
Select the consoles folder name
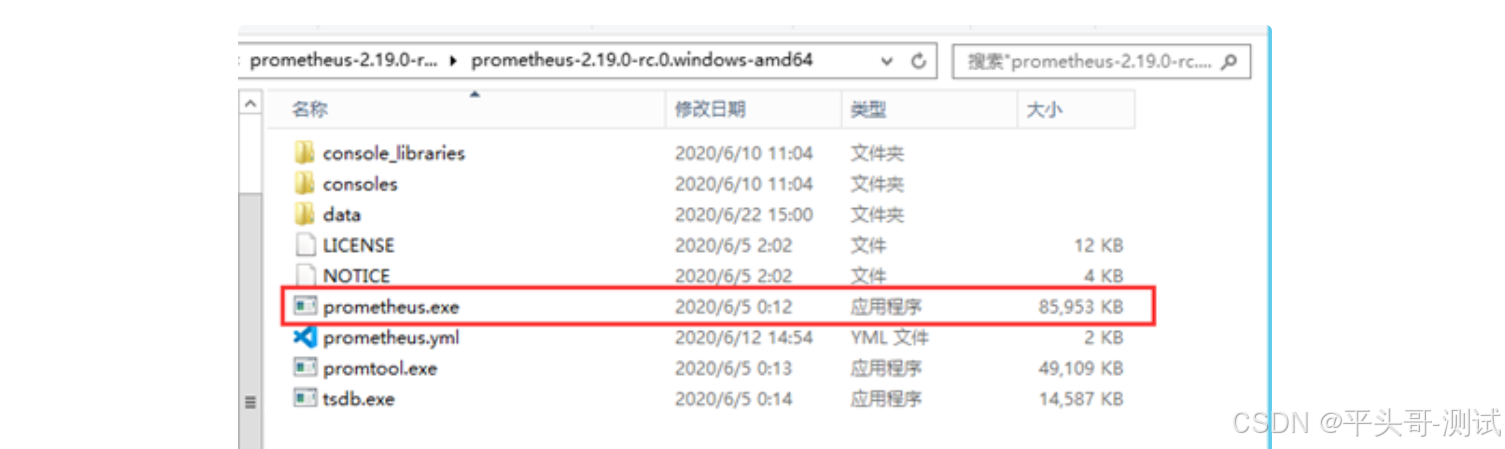click(360, 184)
